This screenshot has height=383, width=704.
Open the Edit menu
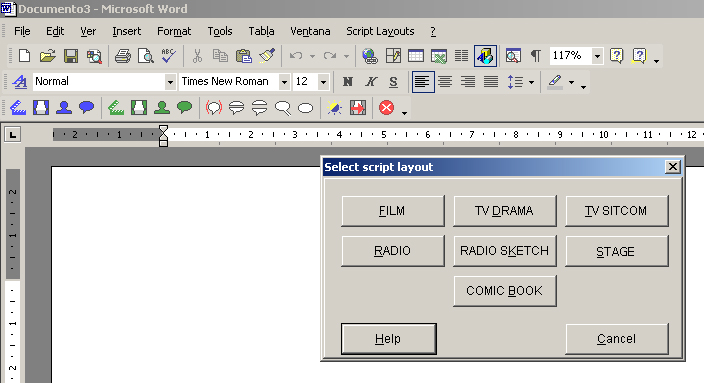click(x=55, y=31)
